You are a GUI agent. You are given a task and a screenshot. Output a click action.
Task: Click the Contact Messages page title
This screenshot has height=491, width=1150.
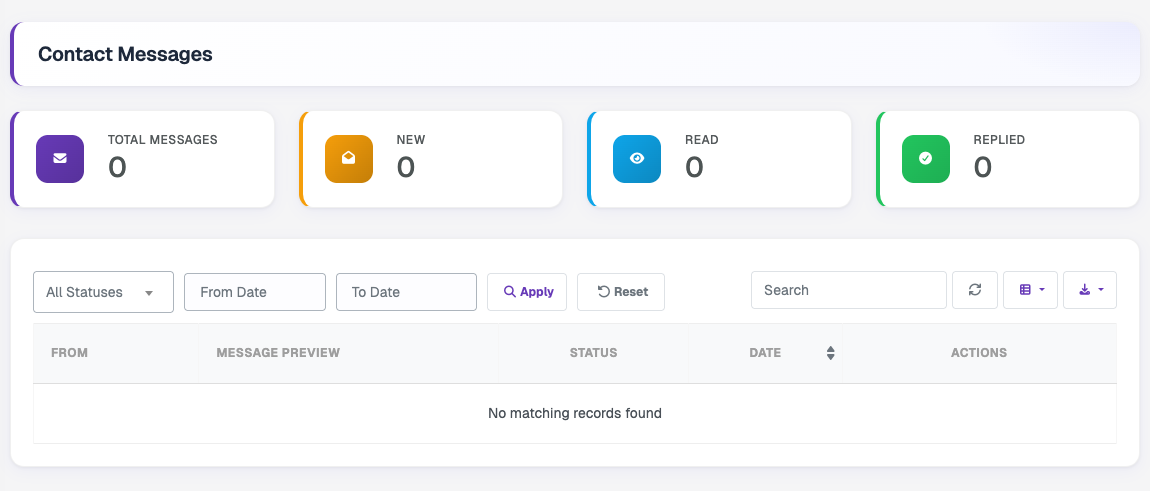[125, 54]
